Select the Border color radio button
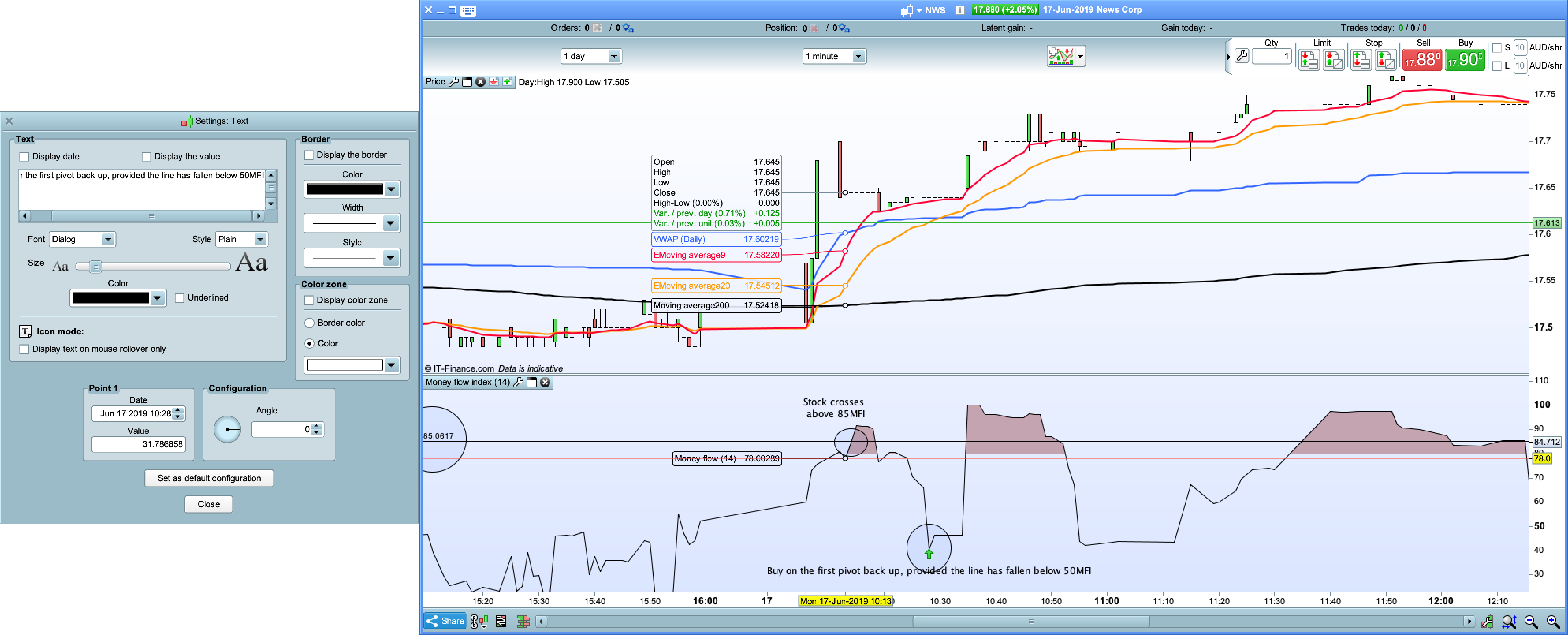Viewport: 1568px width, 635px height. point(309,323)
